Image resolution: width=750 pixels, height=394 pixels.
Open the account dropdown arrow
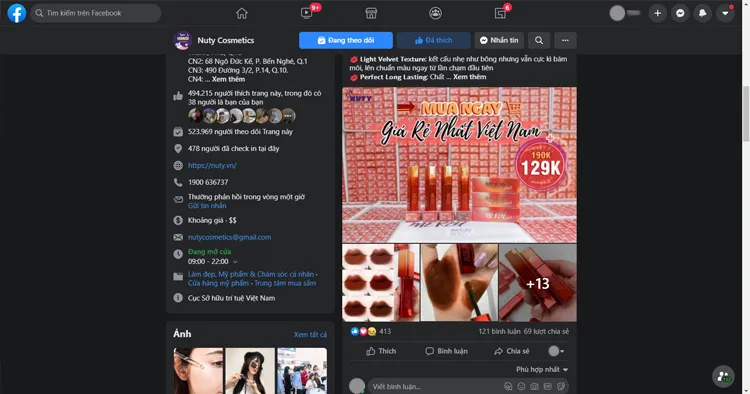click(725, 13)
